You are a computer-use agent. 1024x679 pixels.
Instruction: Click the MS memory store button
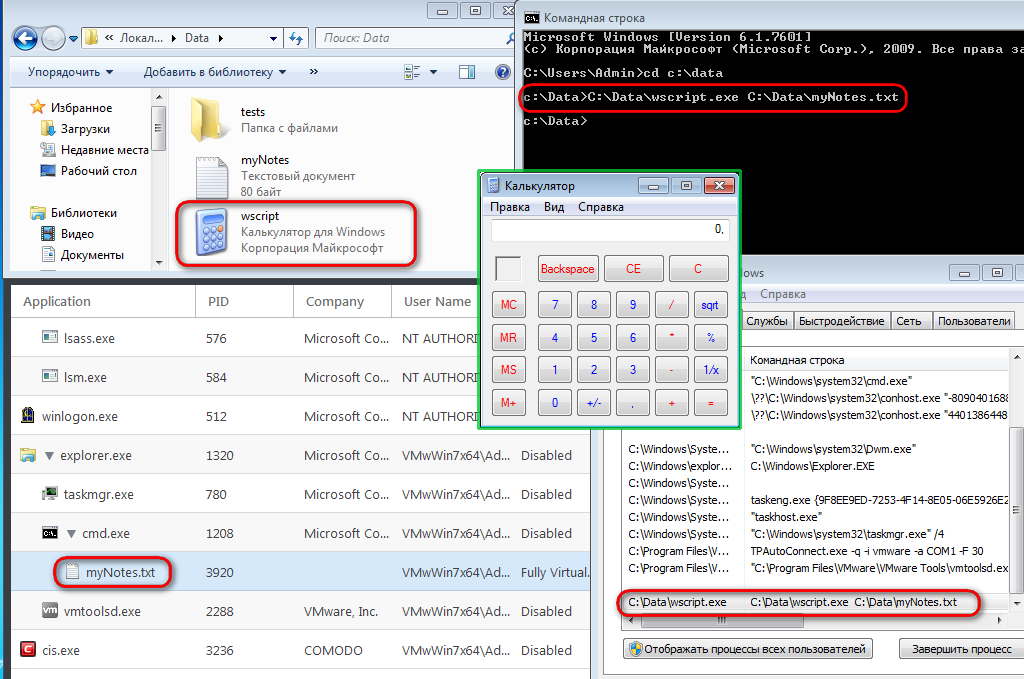[509, 370]
